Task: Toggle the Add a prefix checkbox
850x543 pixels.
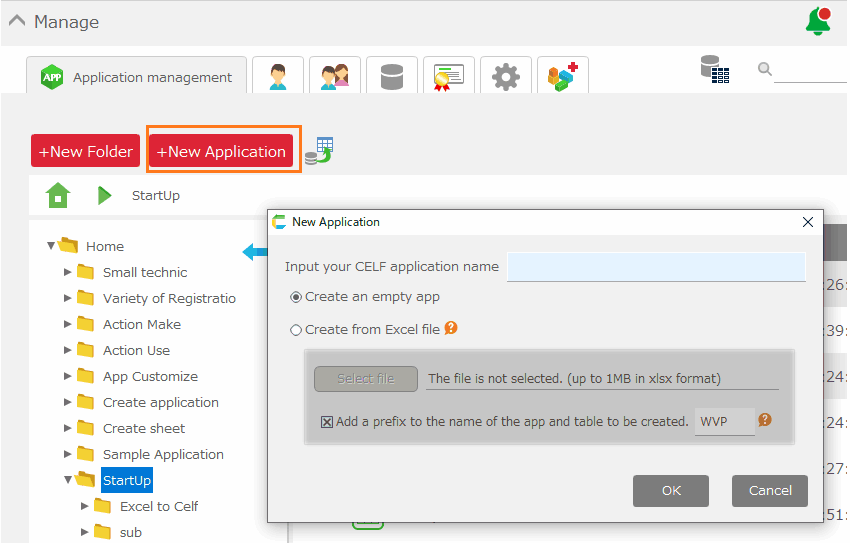Action: (x=327, y=422)
